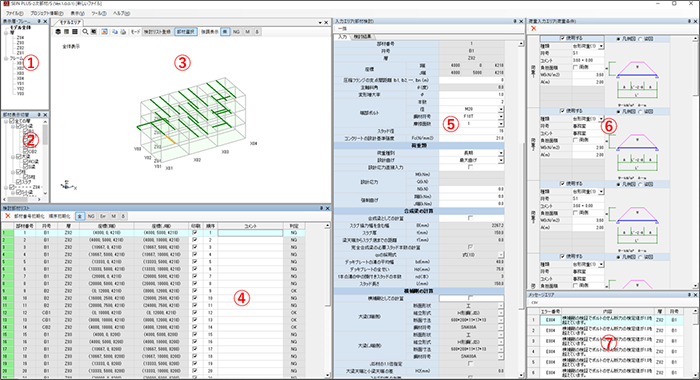Open the bolt steel grade F10T dropdown

tap(501, 117)
